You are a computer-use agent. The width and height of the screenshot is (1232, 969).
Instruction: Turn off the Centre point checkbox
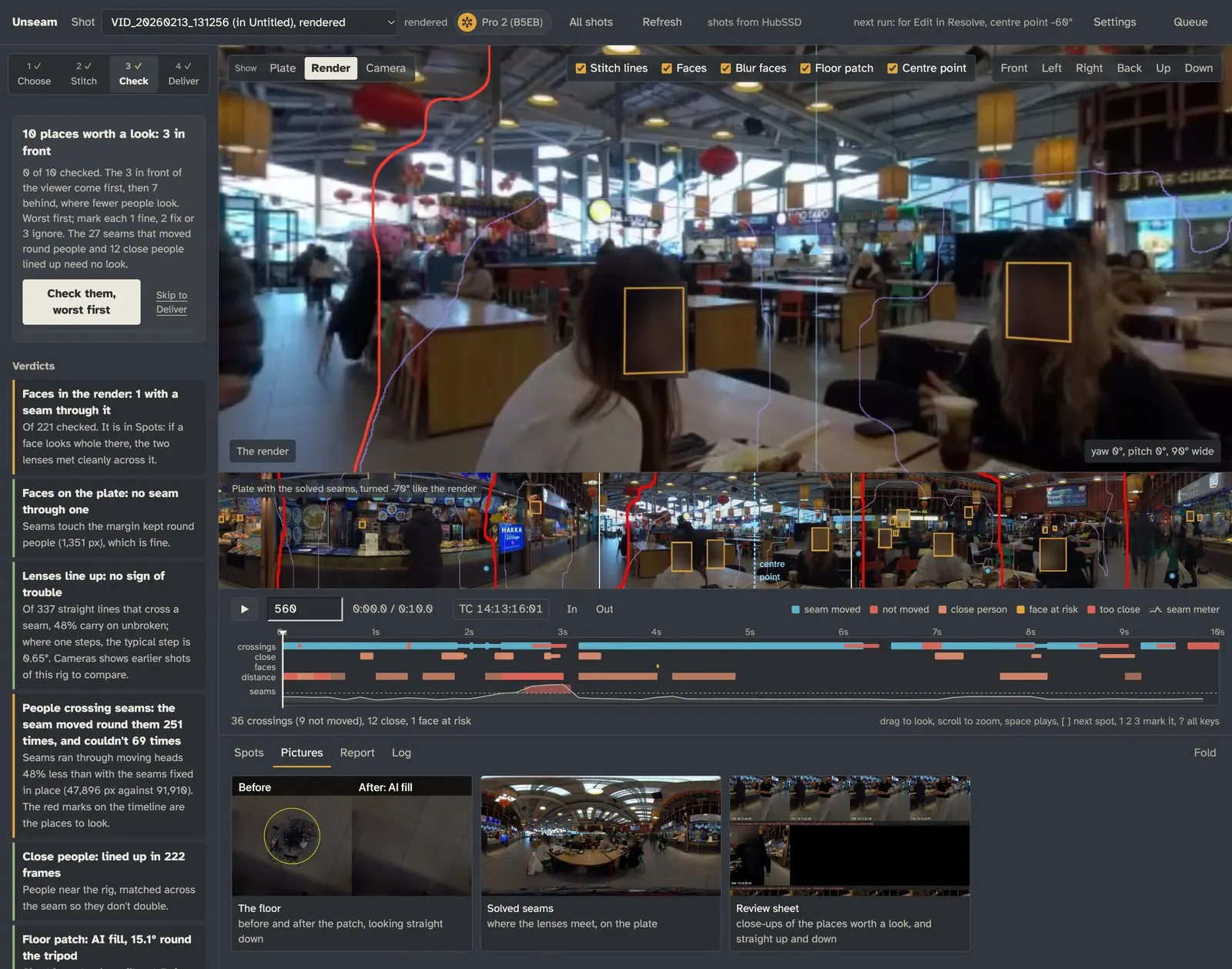[x=892, y=68]
